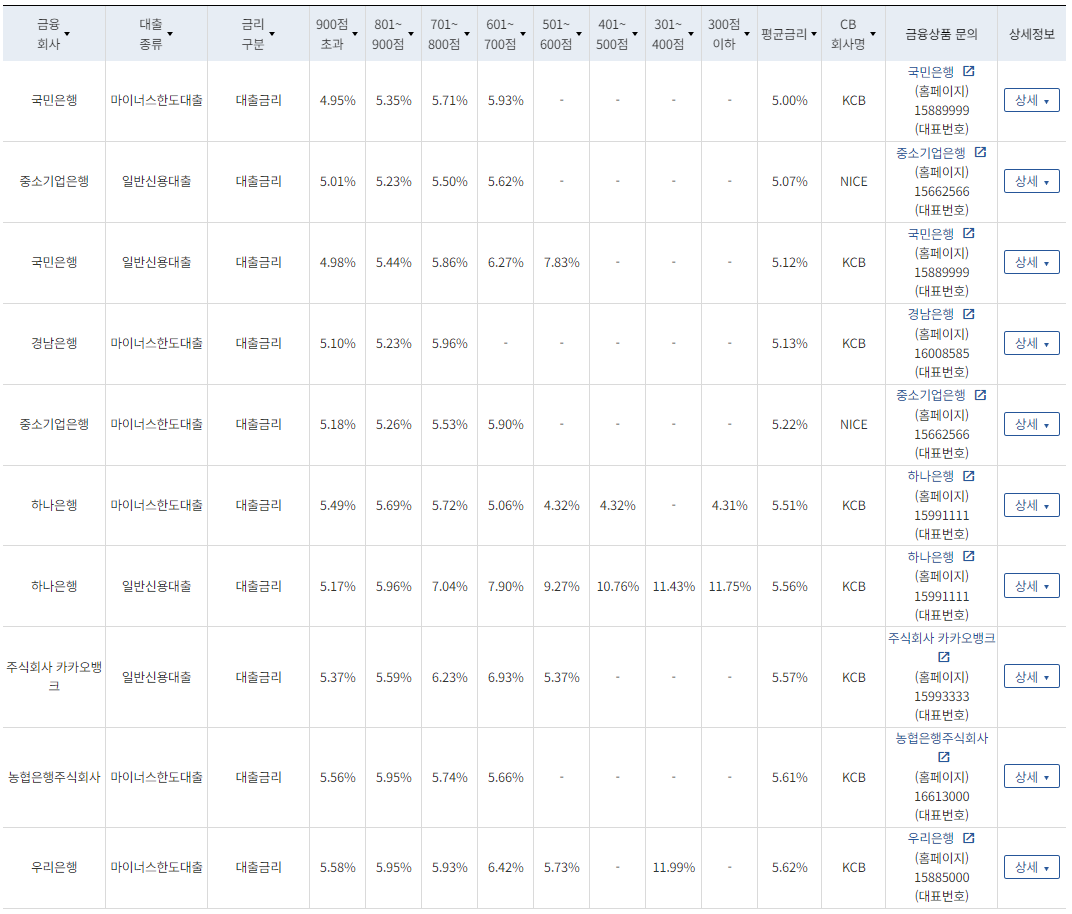Expand 상세 dropdown for 국민은행 마이너스한도대출
The image size is (1072, 914).
1031,100
